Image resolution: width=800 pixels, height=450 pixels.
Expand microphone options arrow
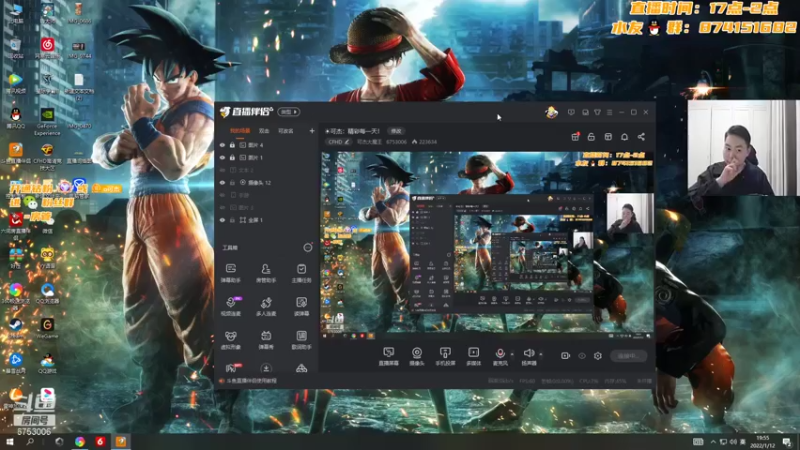[512, 354]
